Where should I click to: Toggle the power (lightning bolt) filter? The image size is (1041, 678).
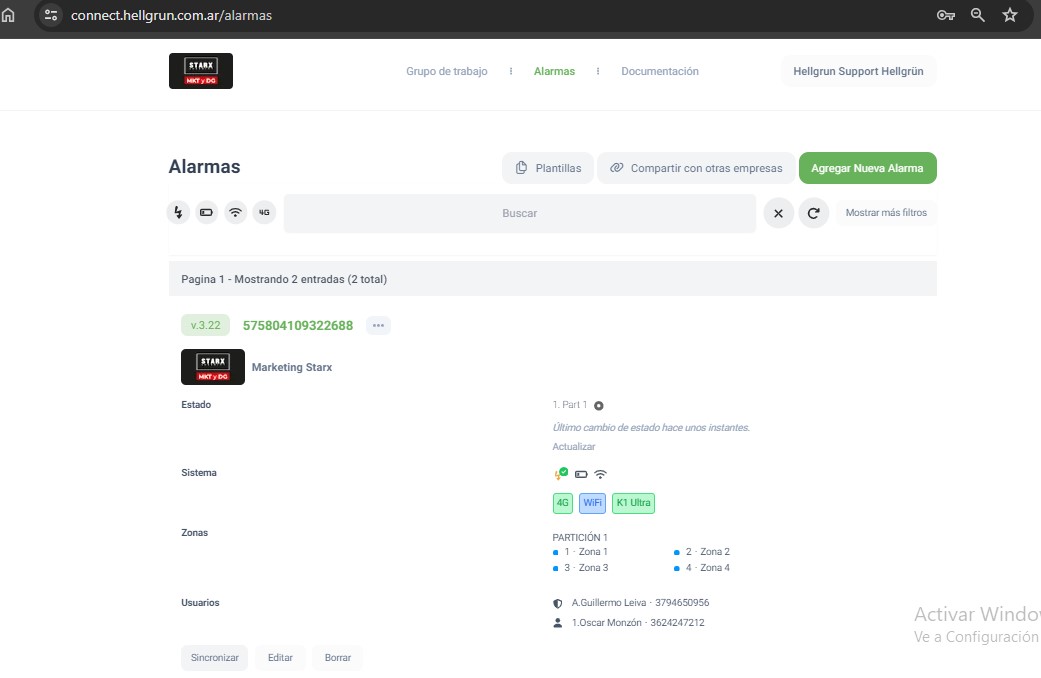click(178, 212)
